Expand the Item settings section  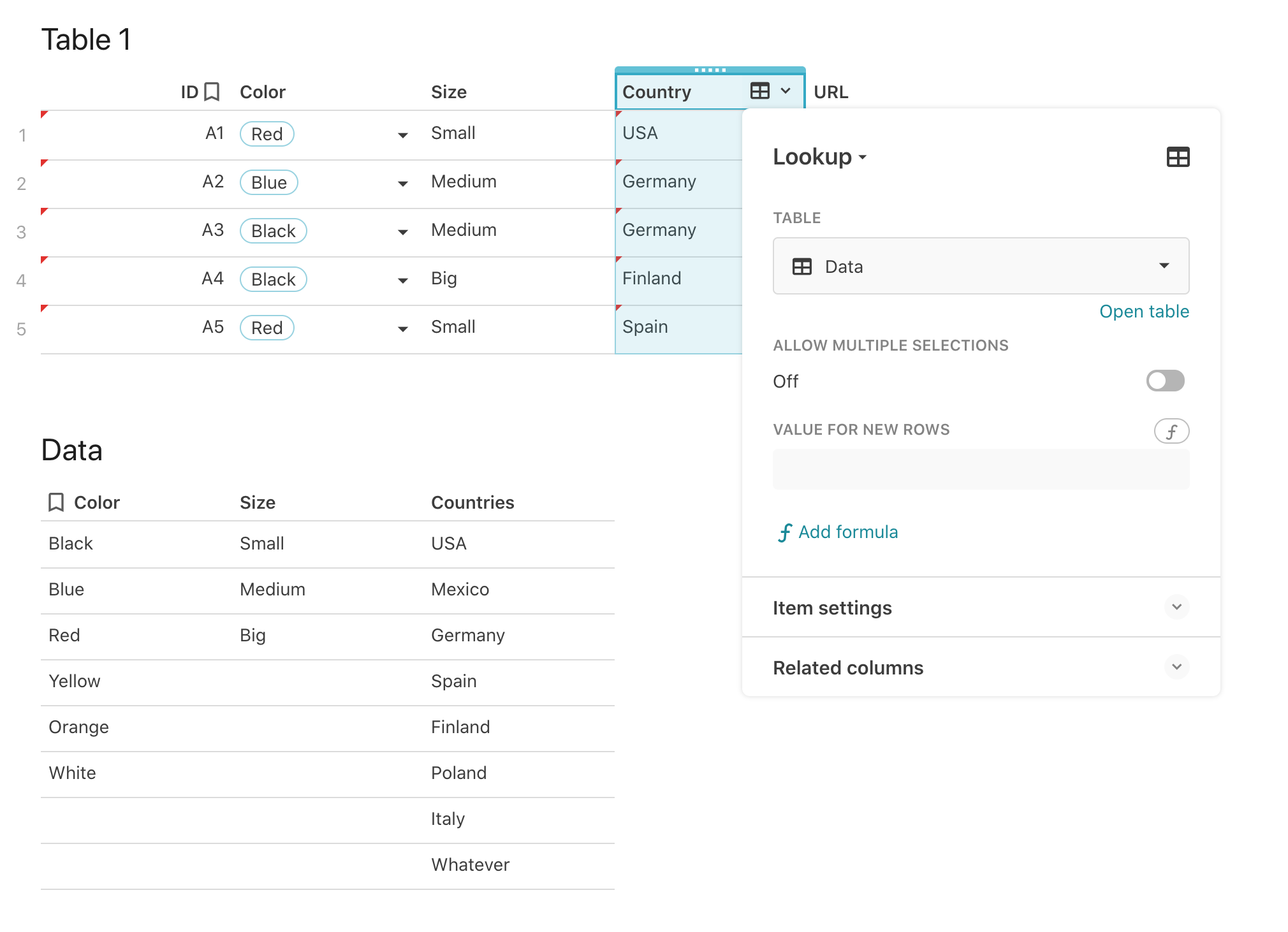(1176, 608)
